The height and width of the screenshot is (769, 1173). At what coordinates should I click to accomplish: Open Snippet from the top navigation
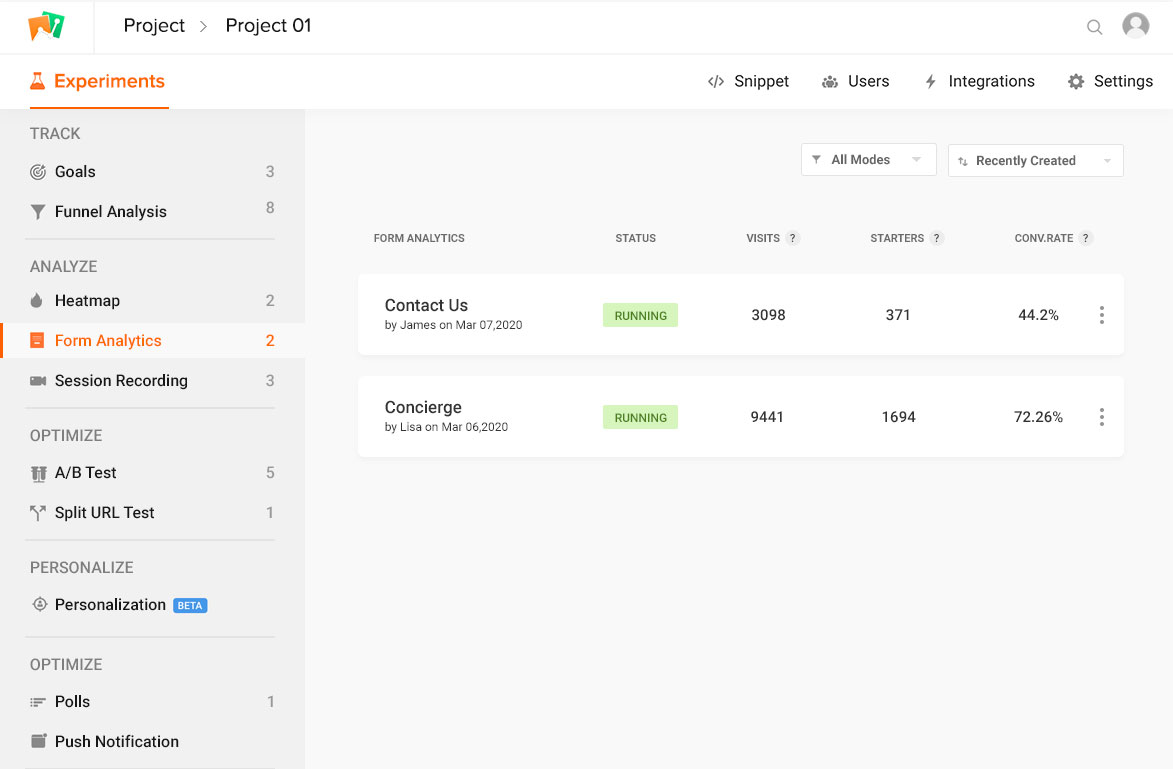[748, 82]
